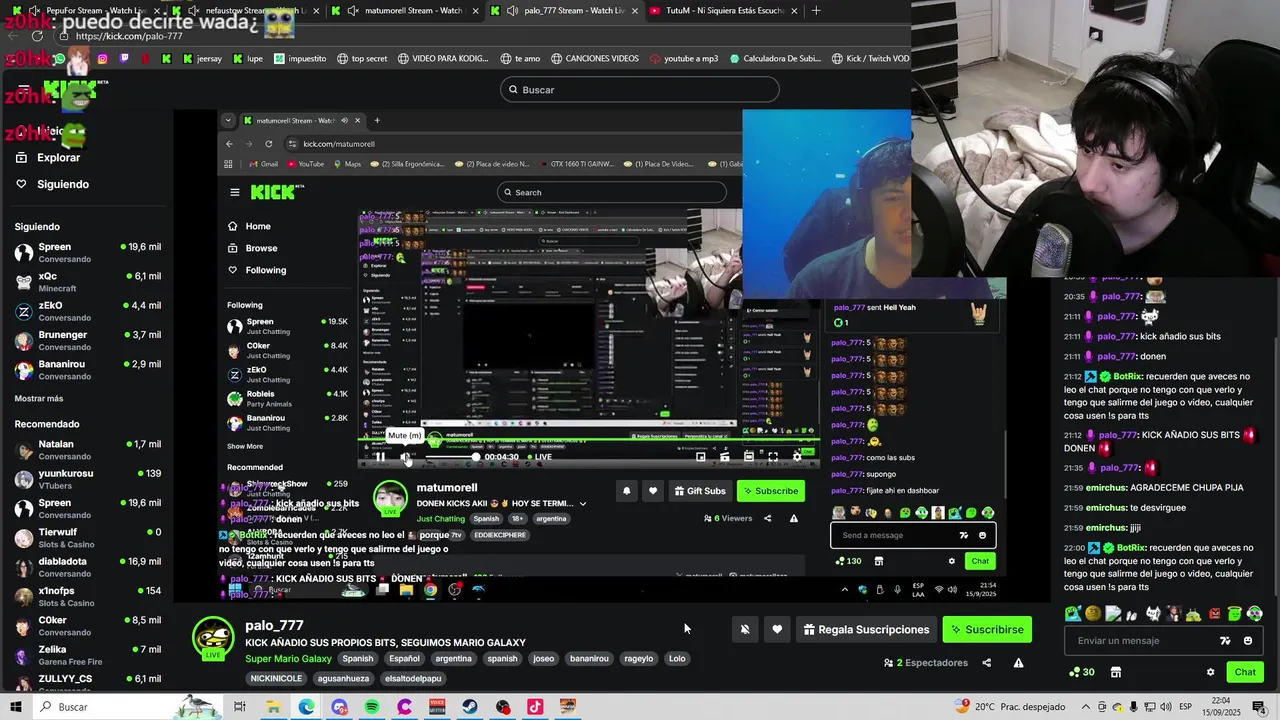This screenshot has height=720, width=1280.
Task: Open the chat emoji picker
Action: point(1248,641)
